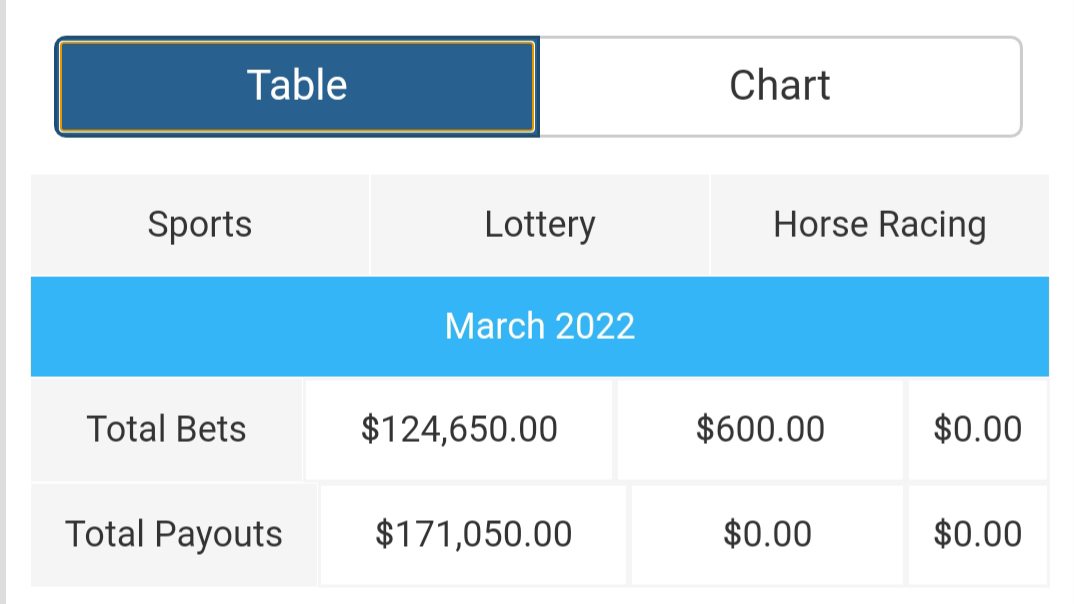Select the Sports total bets $124,650.00 cell
The image size is (1074, 604).
click(x=459, y=430)
